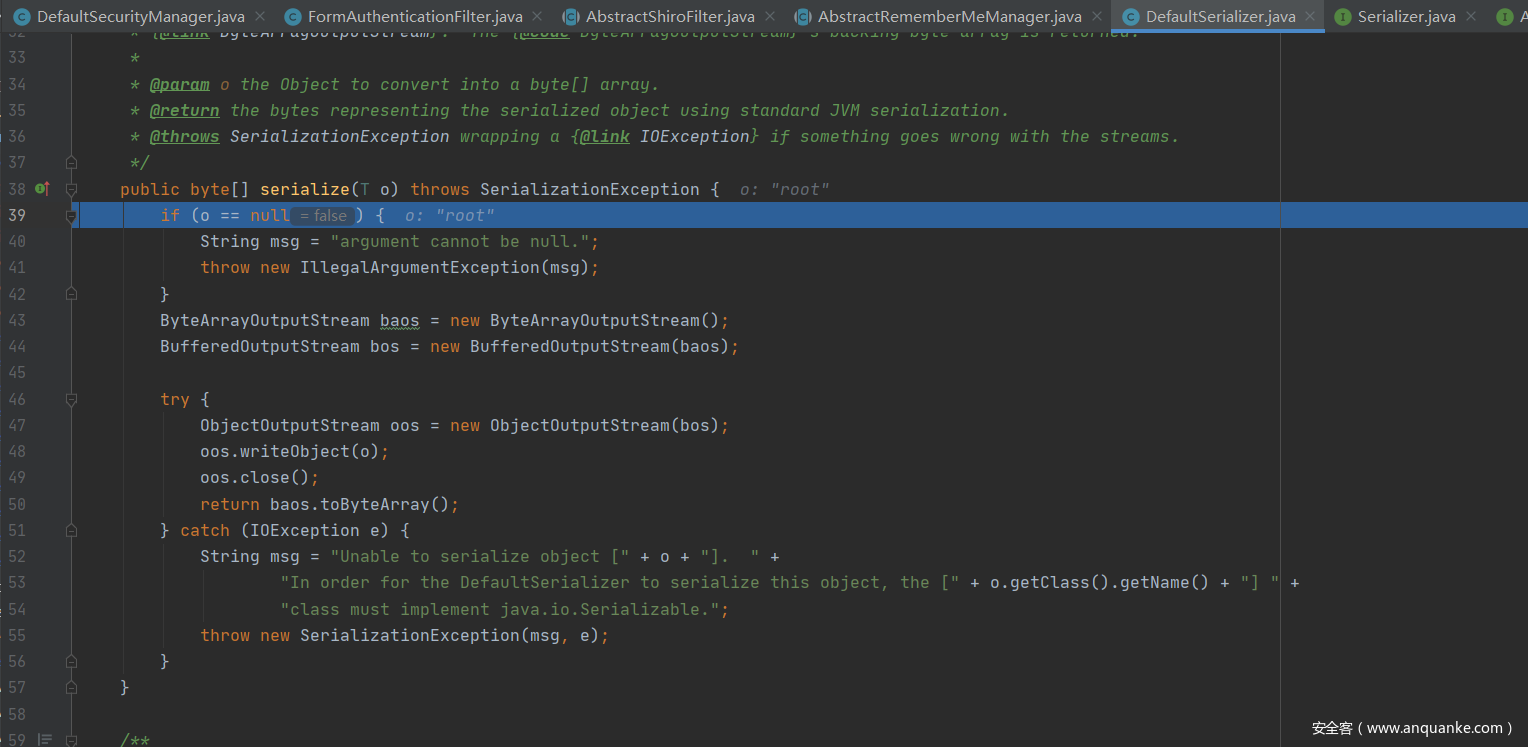Close the Serializer.java tab
This screenshot has width=1528, height=747.
(x=1470, y=16)
